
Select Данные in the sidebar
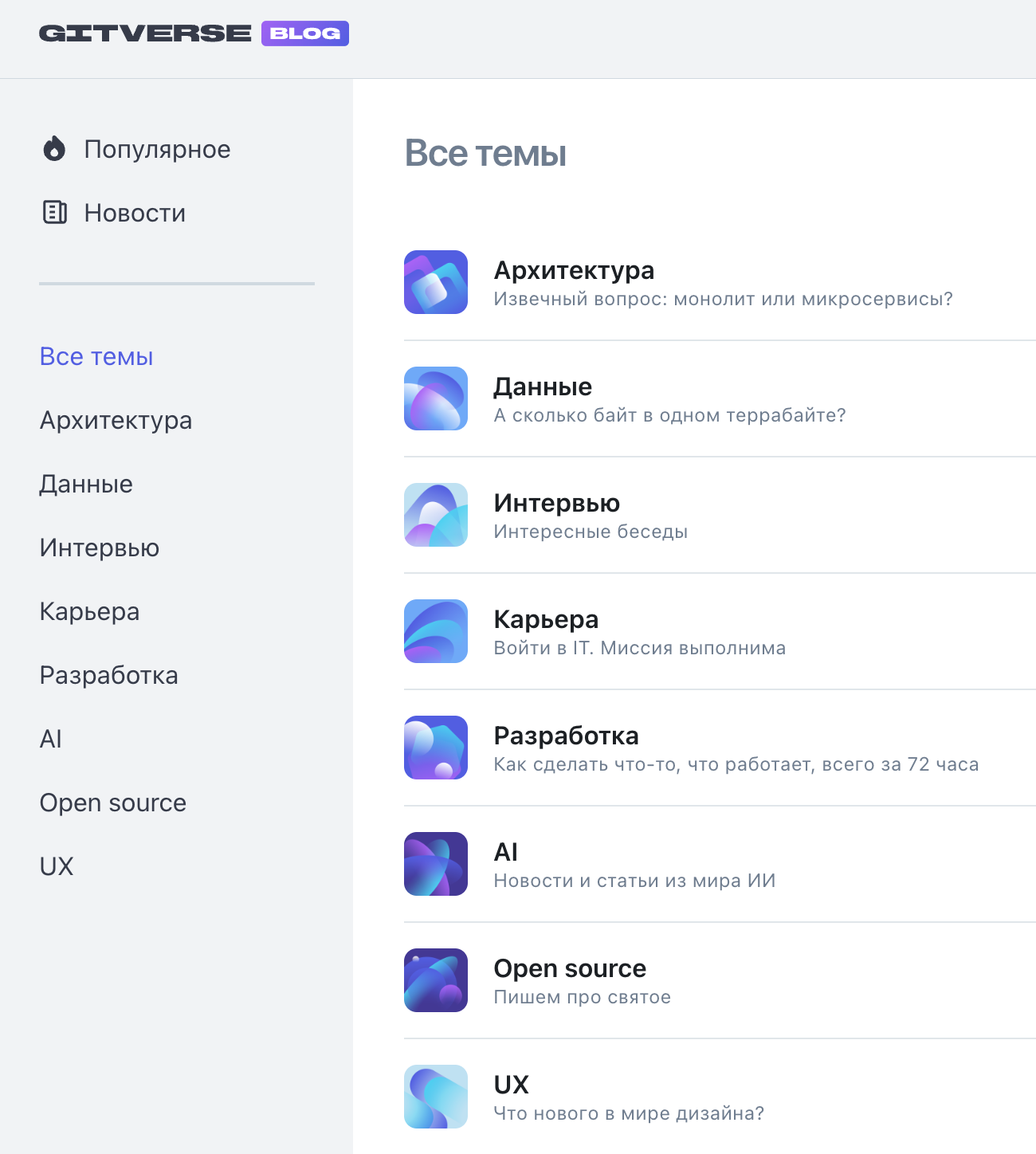(86, 484)
